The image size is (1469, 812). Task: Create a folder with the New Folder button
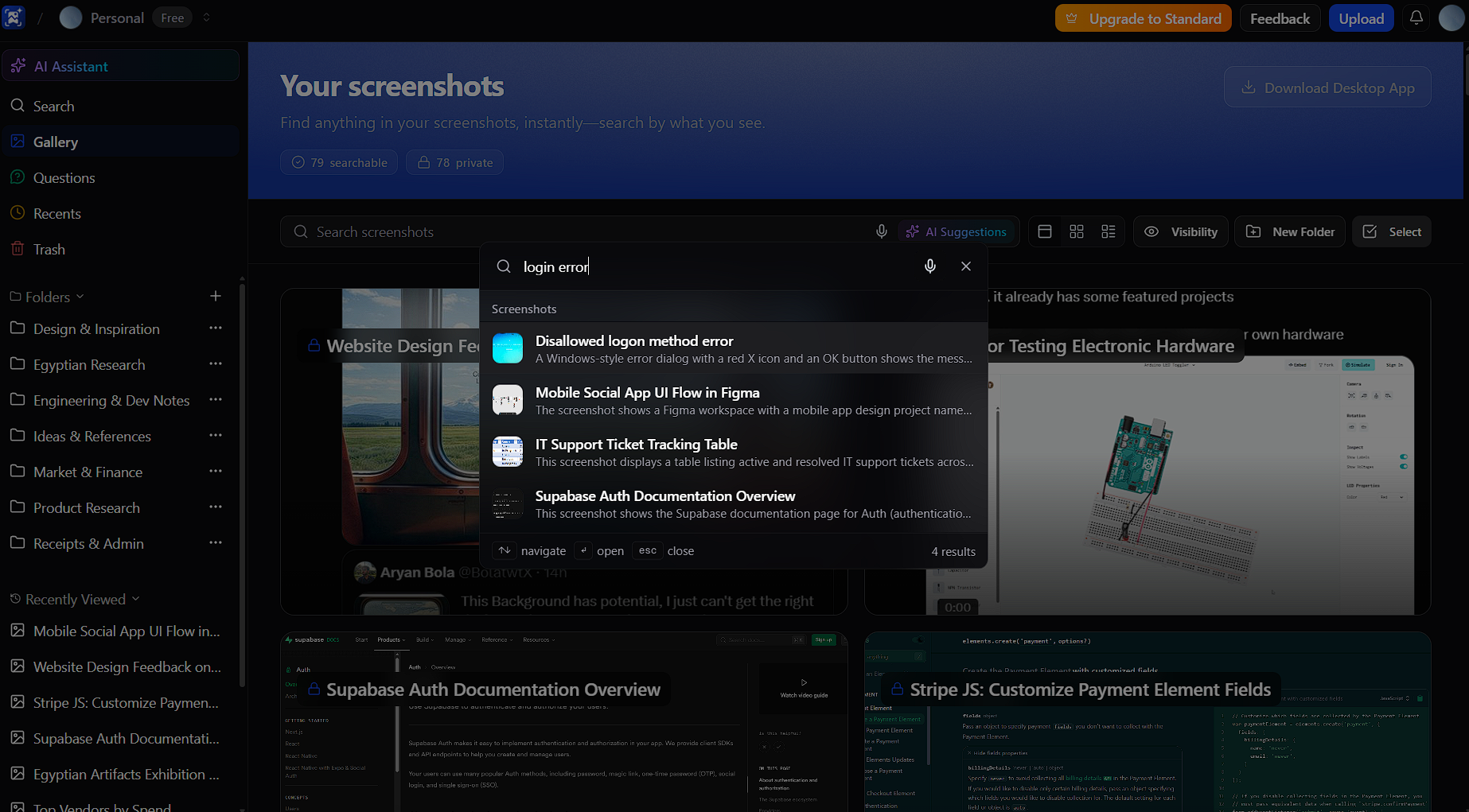1289,231
